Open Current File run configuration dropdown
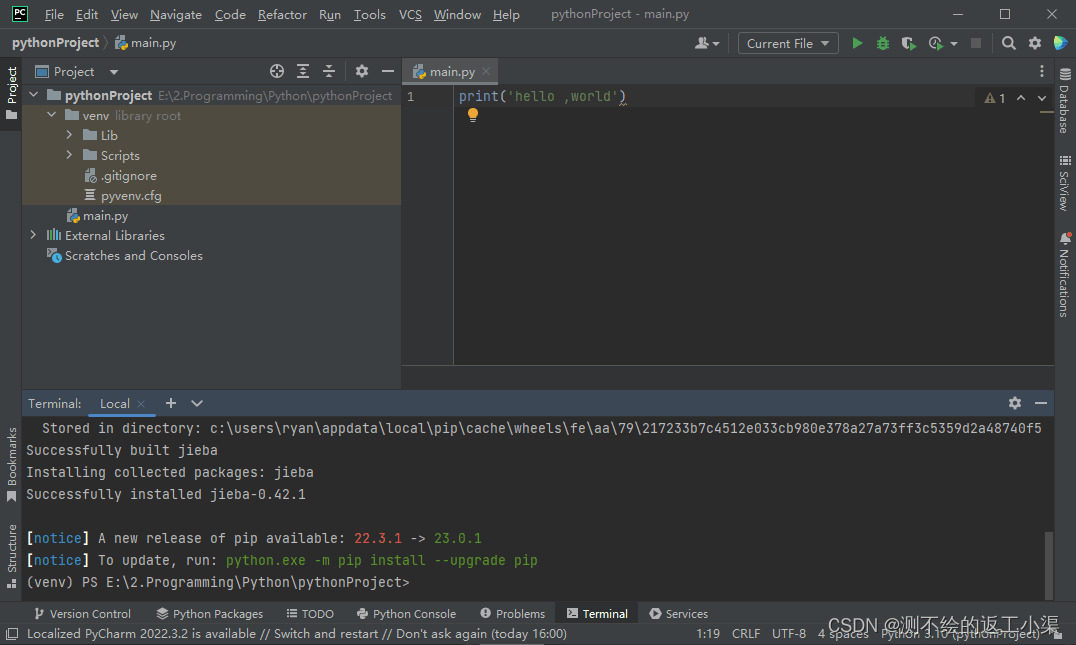The height and width of the screenshot is (645, 1076). point(788,43)
